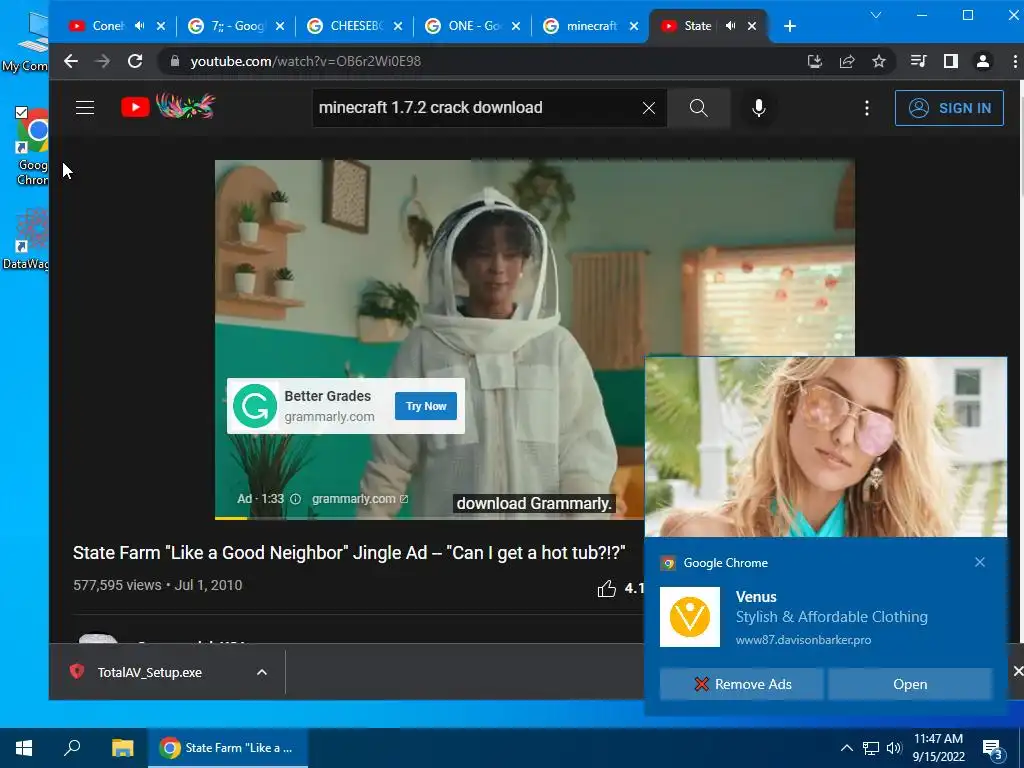
Task: Click the SIGN IN button
Action: pyautogui.click(x=949, y=108)
